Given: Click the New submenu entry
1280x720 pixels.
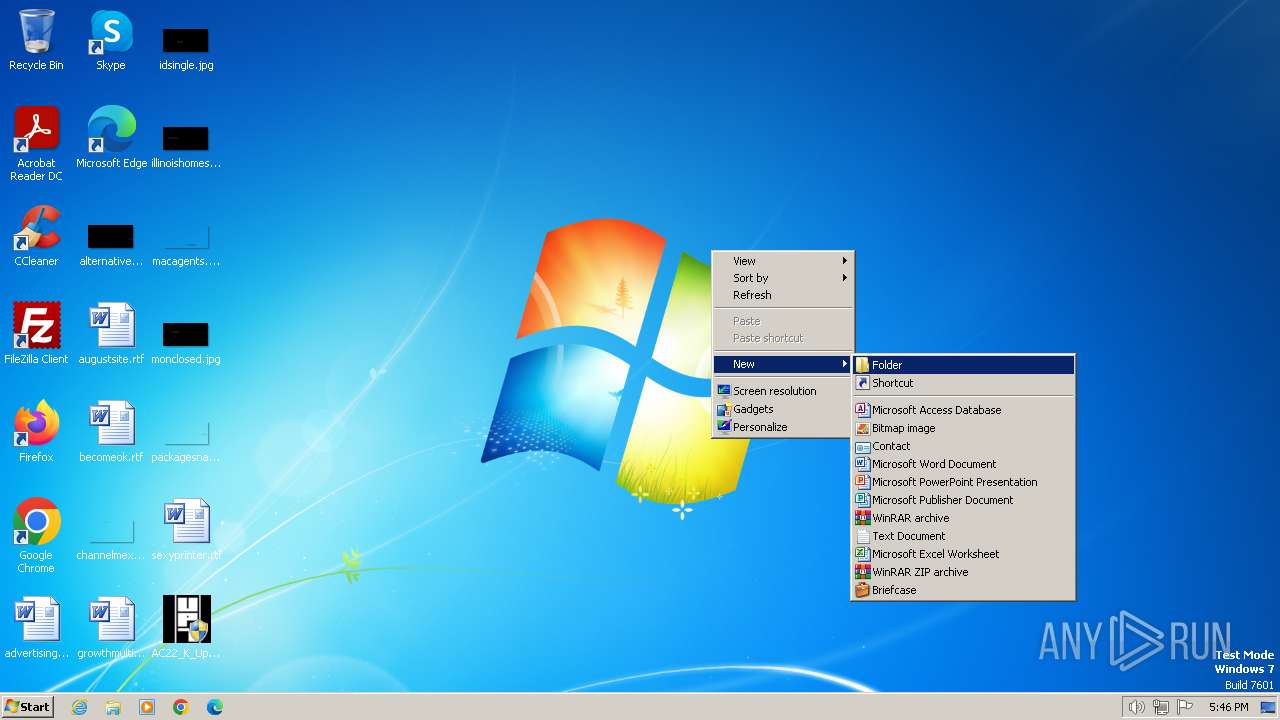Looking at the screenshot, I should coord(782,364).
